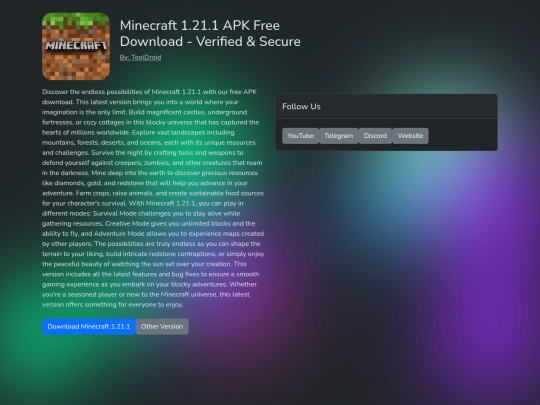Click "Creative Mode" text in the description
Viewport: 540px width, 405px height.
point(127,224)
